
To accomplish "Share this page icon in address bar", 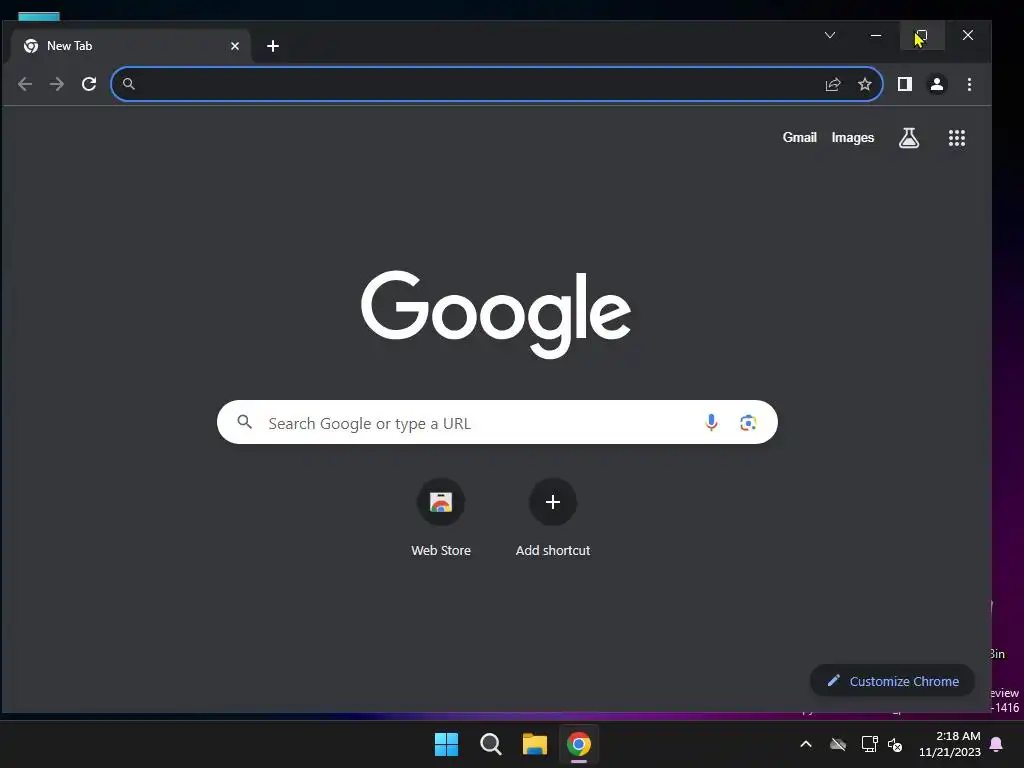I will tap(833, 84).
